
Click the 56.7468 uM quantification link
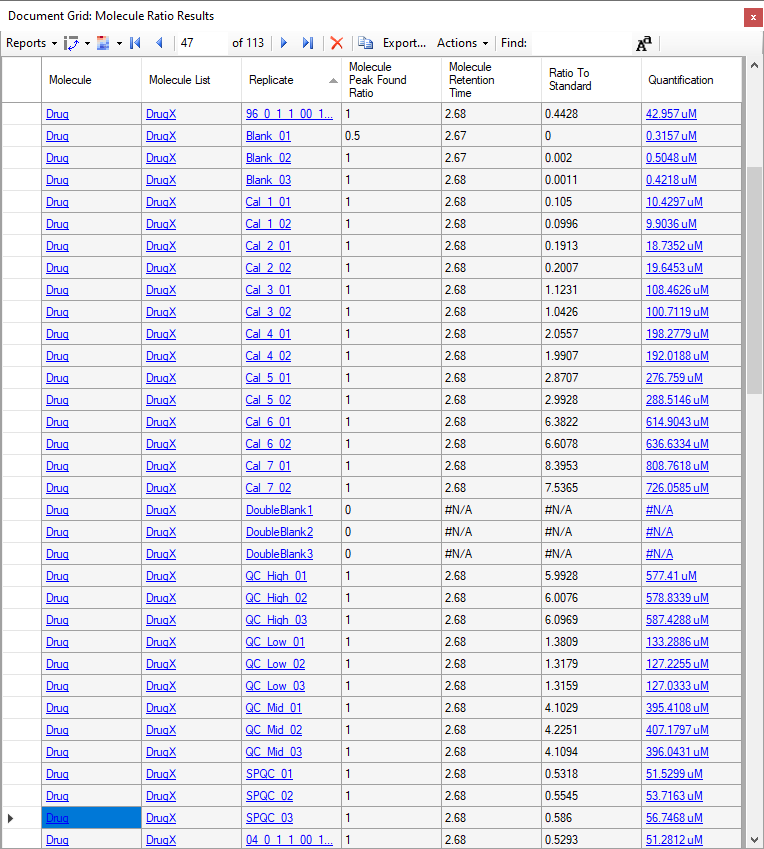click(674, 818)
